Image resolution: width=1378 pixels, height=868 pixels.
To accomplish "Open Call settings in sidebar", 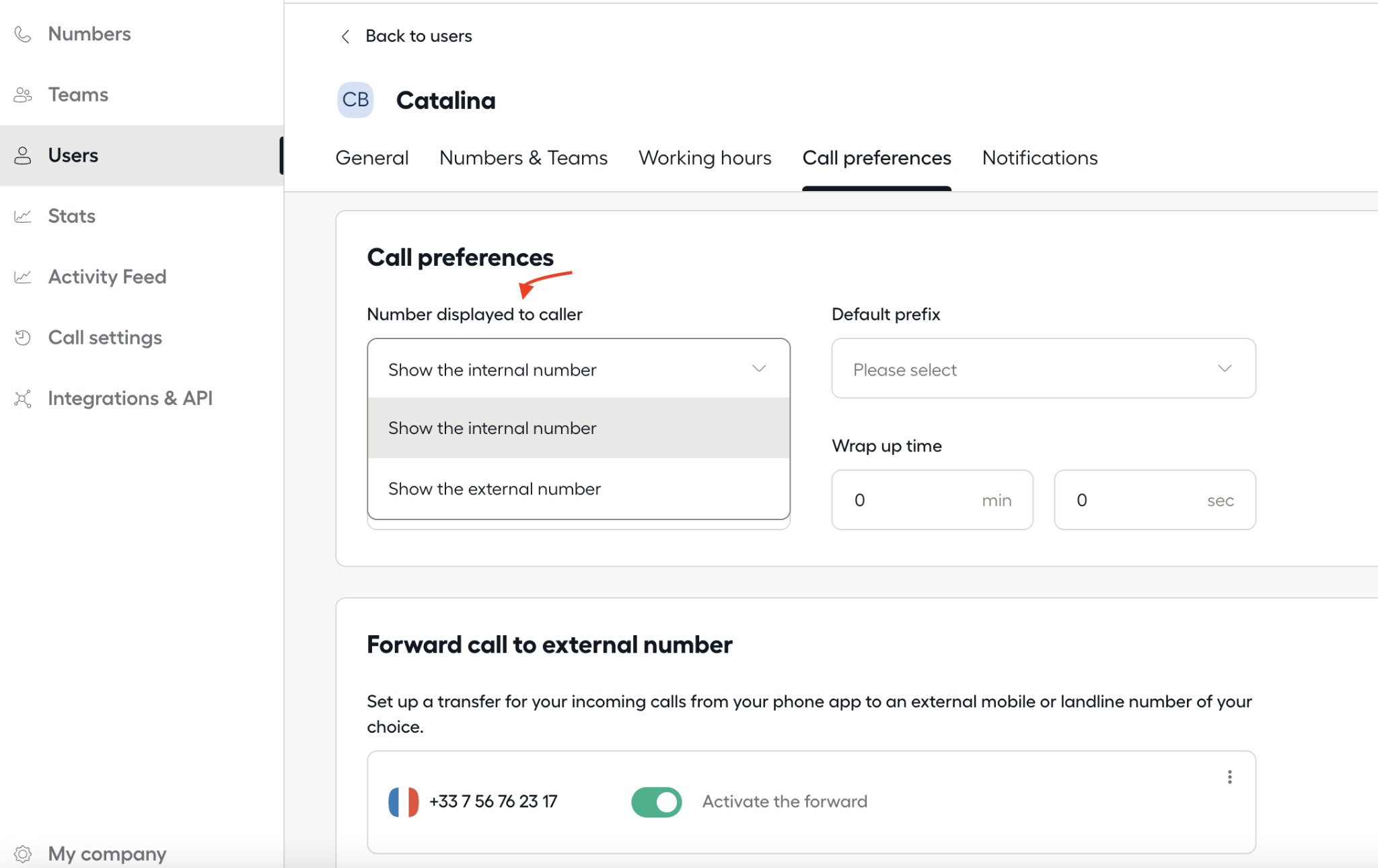I will tap(141, 337).
